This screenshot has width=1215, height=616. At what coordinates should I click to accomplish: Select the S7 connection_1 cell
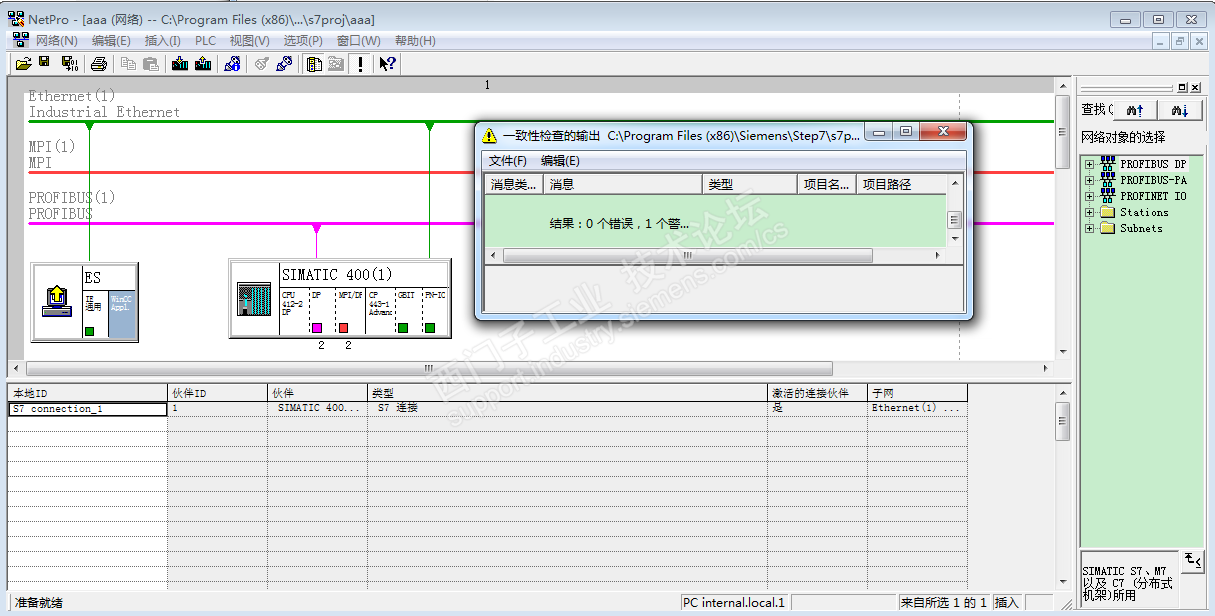click(x=87, y=409)
